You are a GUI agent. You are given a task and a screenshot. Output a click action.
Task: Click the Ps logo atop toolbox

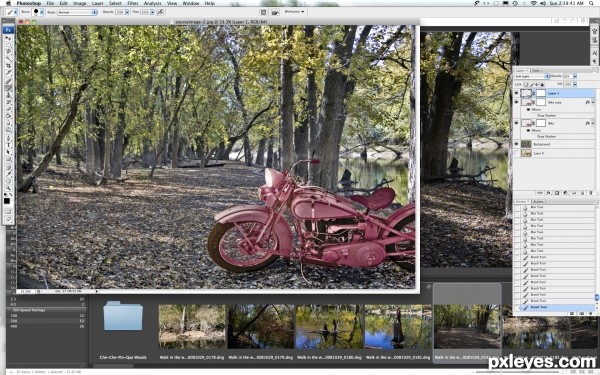(8, 30)
